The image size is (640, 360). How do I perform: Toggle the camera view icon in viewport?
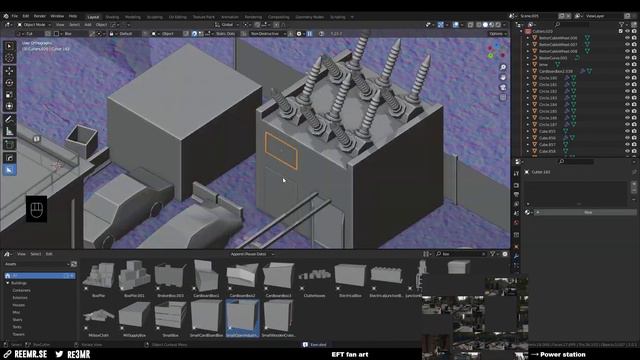click(x=503, y=87)
